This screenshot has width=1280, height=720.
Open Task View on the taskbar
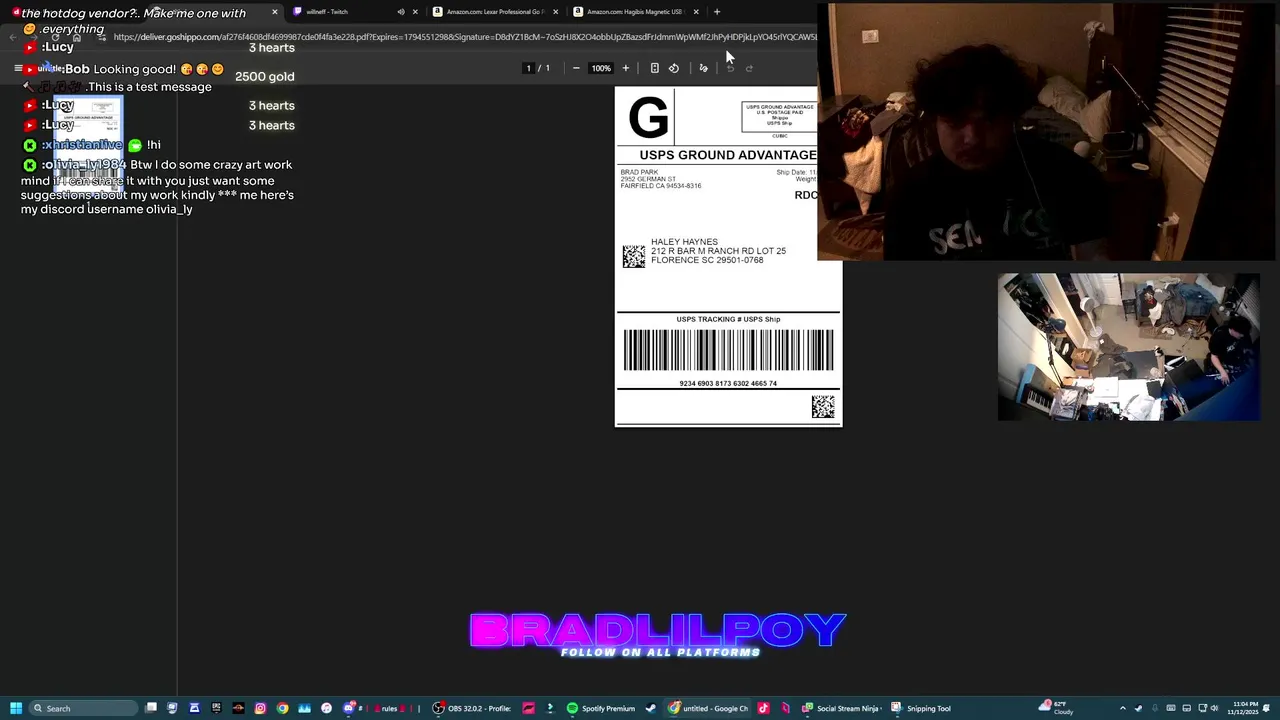[151, 708]
